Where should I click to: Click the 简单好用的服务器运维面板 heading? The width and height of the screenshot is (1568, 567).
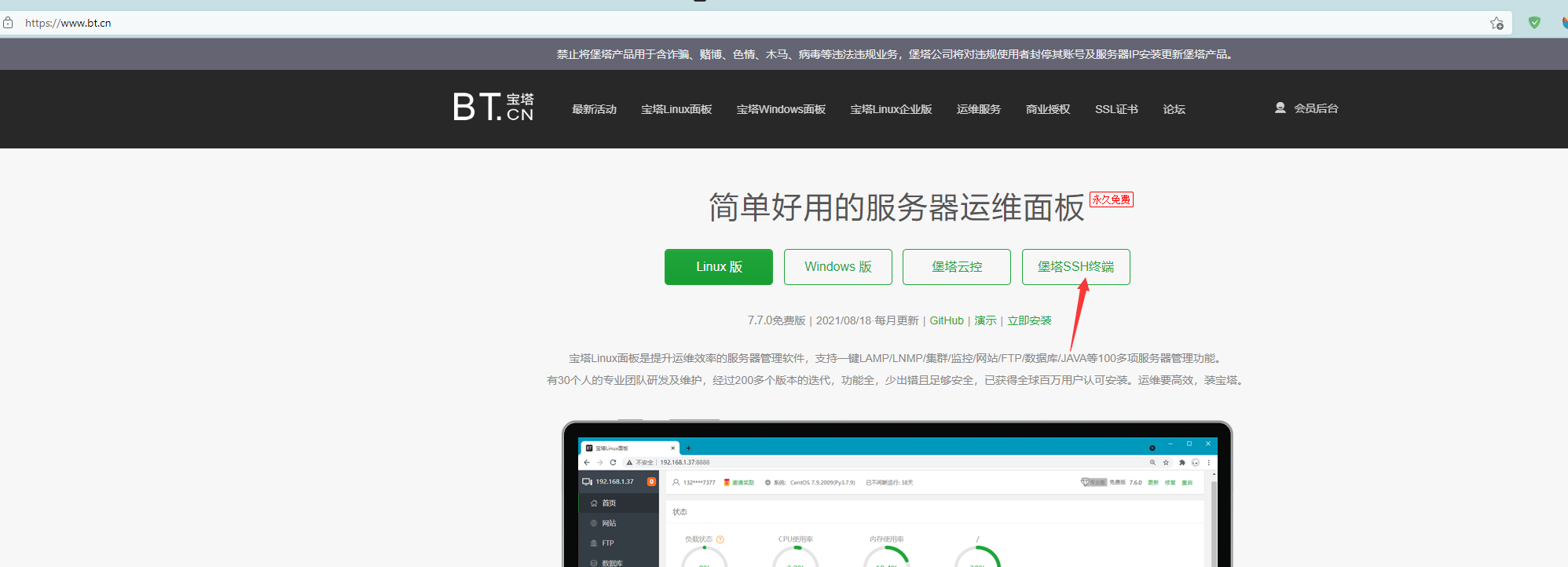pyautogui.click(x=896, y=208)
